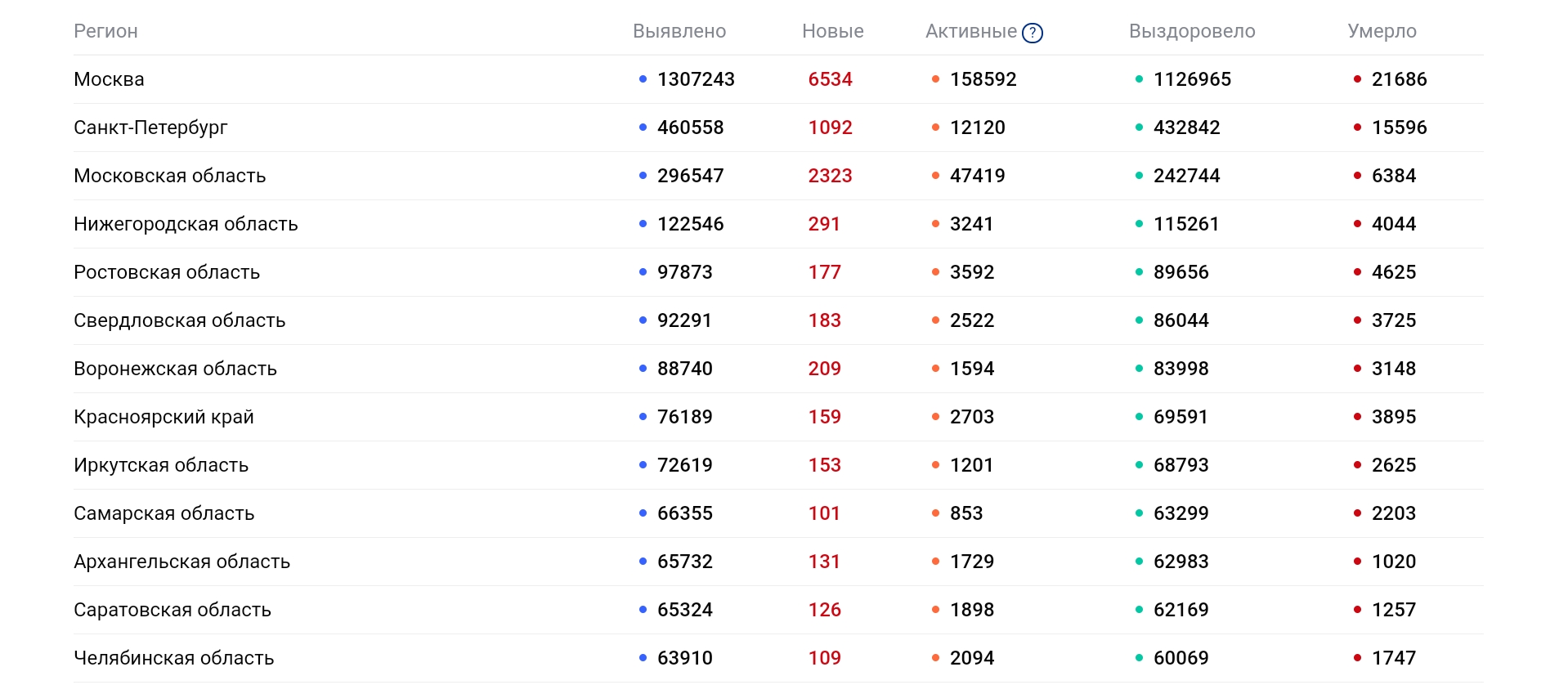Click the help icon next to Активные

[1033, 33]
